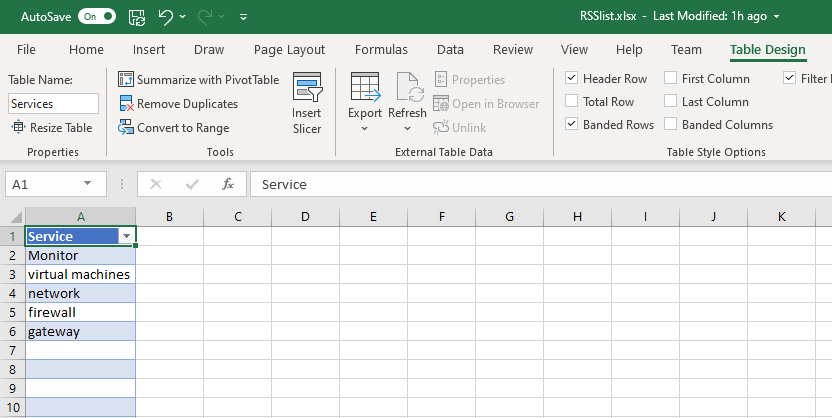Click the Save icon in title bar

137,17
